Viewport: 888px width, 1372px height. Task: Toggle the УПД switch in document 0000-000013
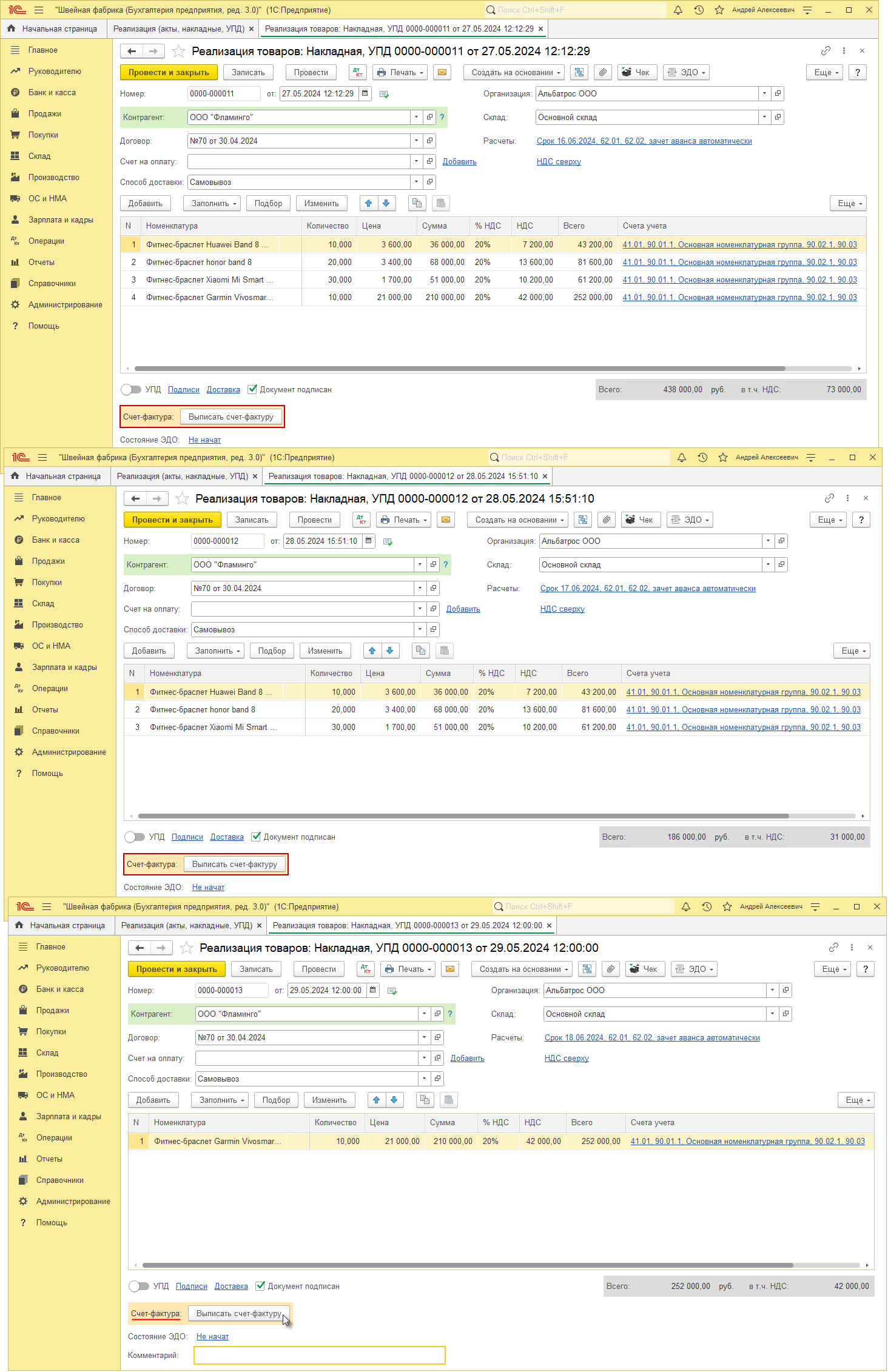[138, 1287]
